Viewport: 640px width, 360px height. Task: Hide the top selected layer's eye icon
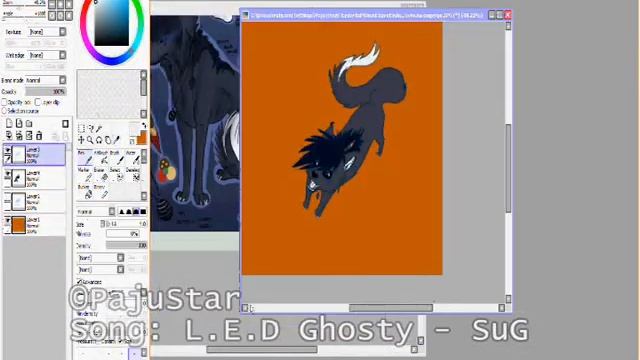click(7, 150)
